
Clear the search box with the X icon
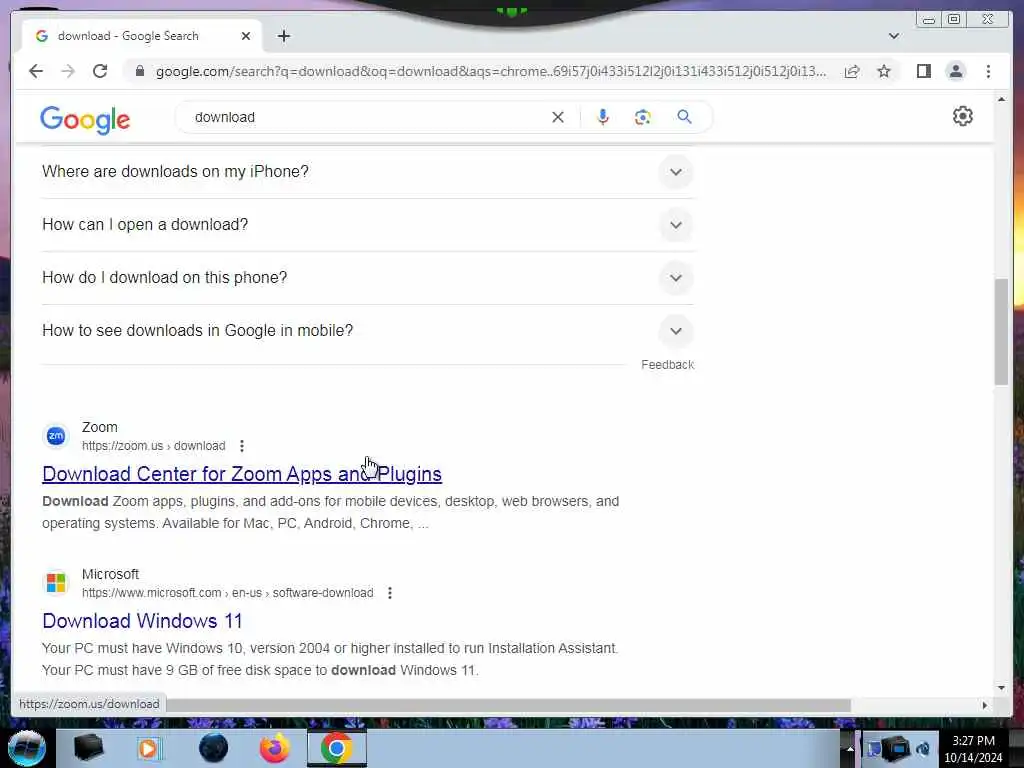558,117
